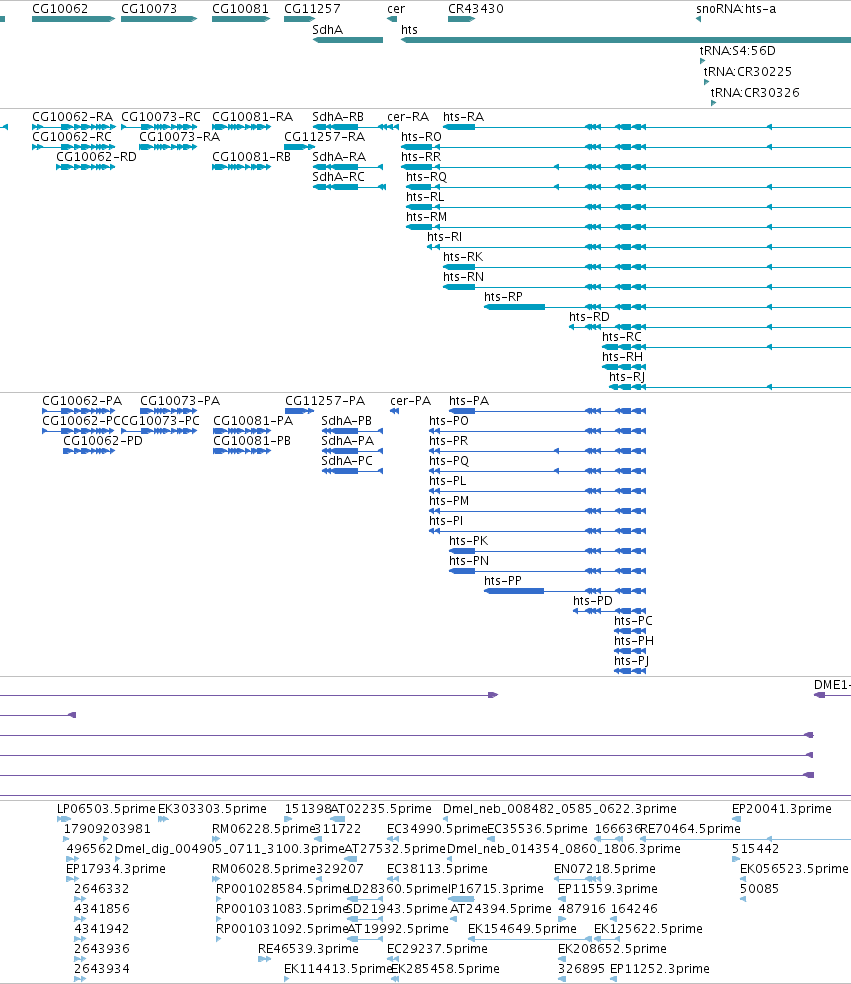Image resolution: width=851 pixels, height=984 pixels.
Task: Select EST EK154649.5prime
Action: click(522, 928)
